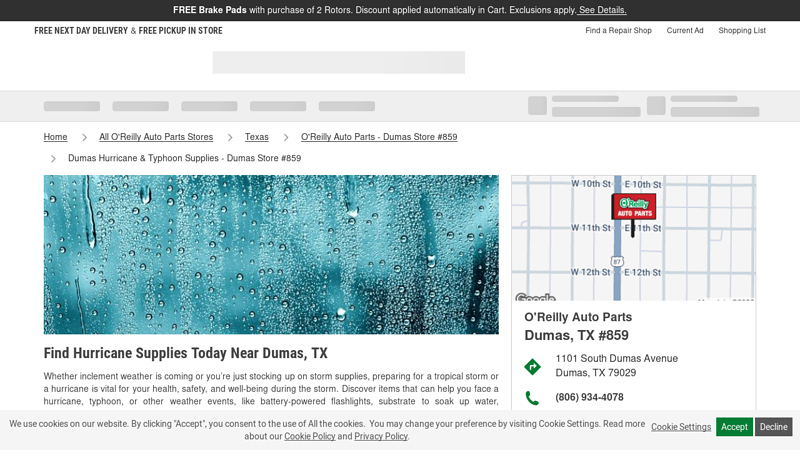Image resolution: width=800 pixels, height=450 pixels.
Task: Open Find a Repair Shop link
Action: point(618,31)
